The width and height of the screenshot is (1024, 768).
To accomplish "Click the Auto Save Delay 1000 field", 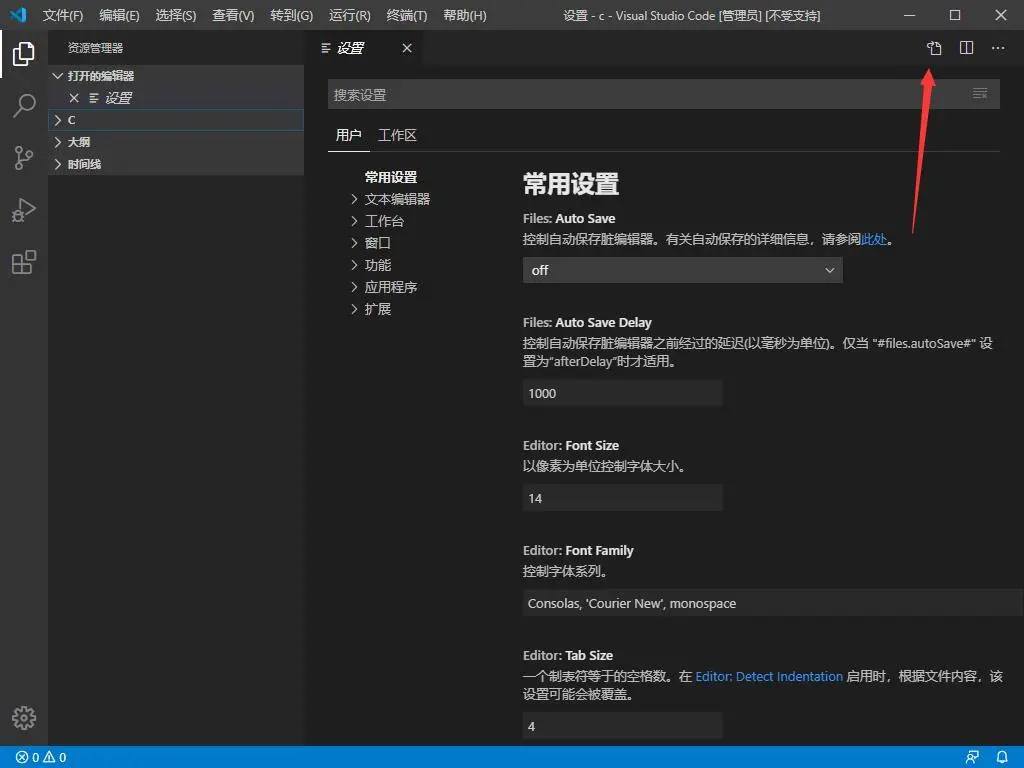I will [622, 393].
